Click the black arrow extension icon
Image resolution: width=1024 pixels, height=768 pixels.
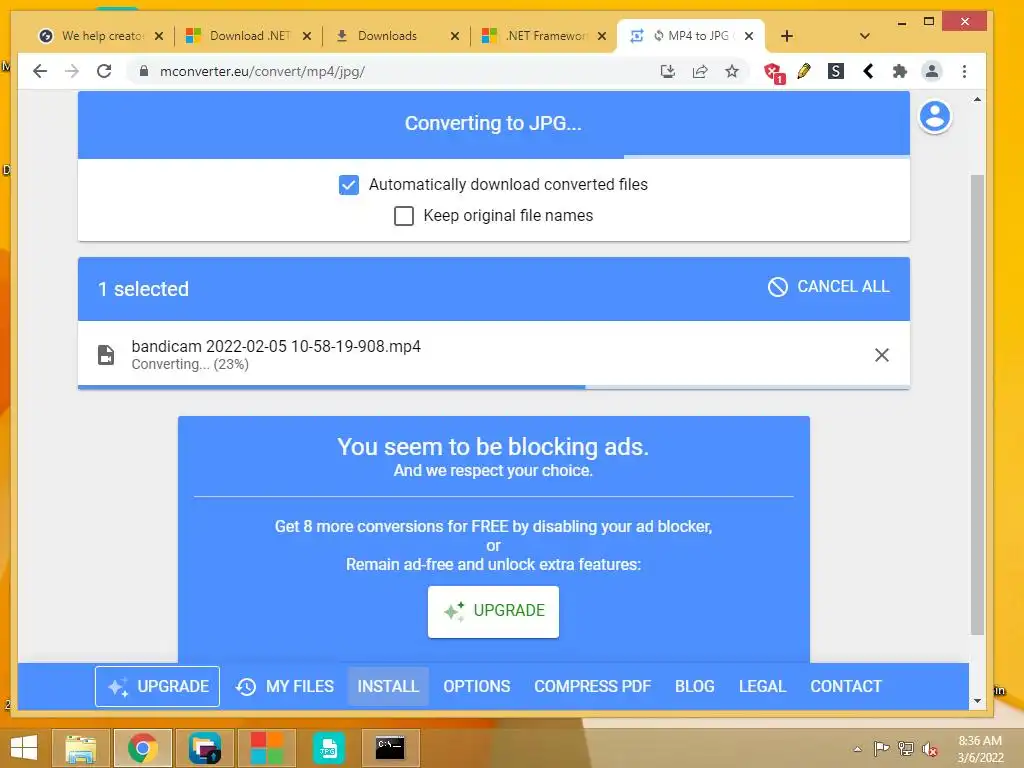[x=868, y=71]
